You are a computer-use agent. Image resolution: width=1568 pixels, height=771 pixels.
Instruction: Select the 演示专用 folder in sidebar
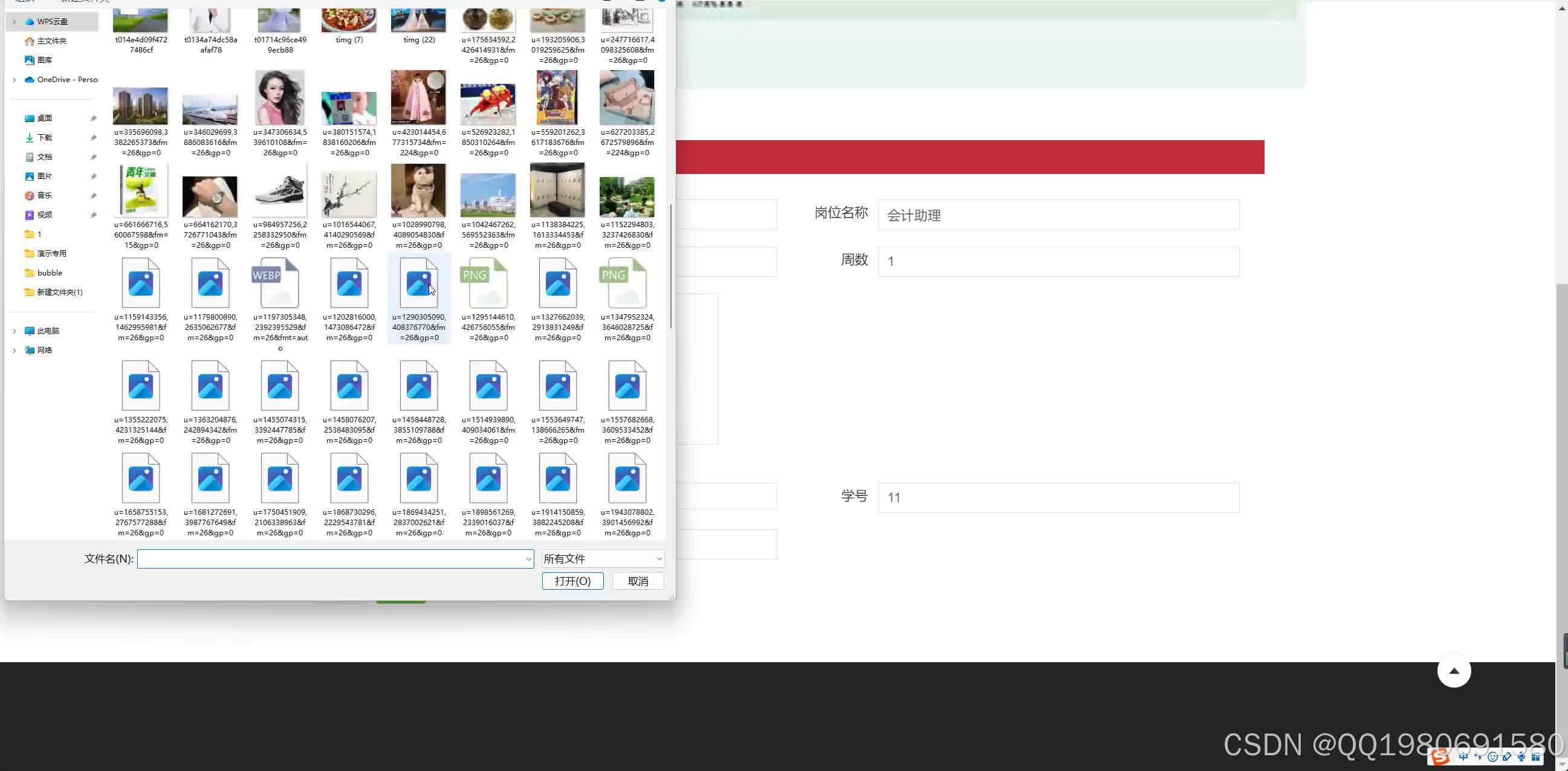[51, 253]
